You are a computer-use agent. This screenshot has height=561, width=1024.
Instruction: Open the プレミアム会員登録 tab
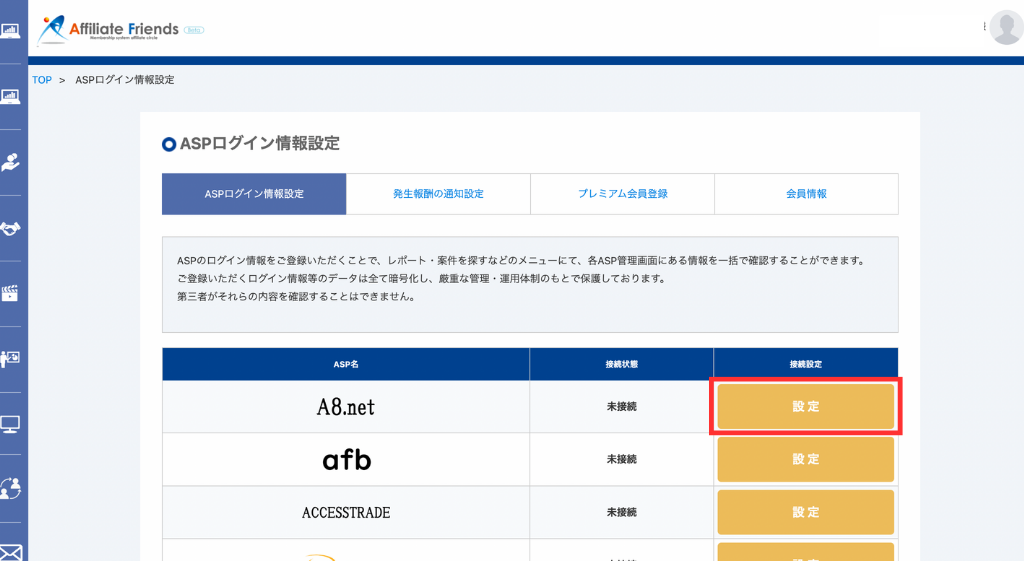click(x=622, y=194)
